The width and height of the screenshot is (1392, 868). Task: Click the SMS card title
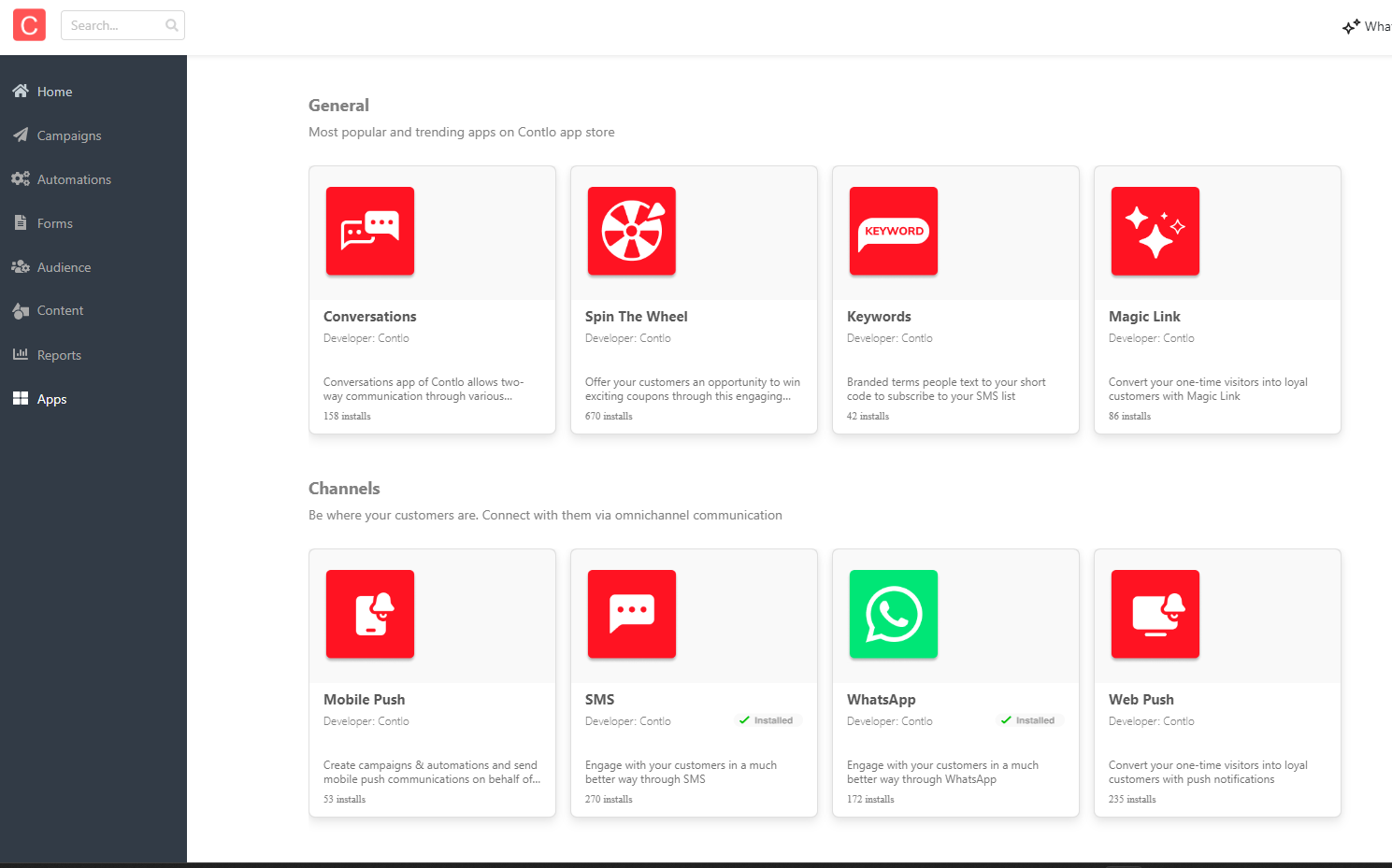(x=600, y=700)
